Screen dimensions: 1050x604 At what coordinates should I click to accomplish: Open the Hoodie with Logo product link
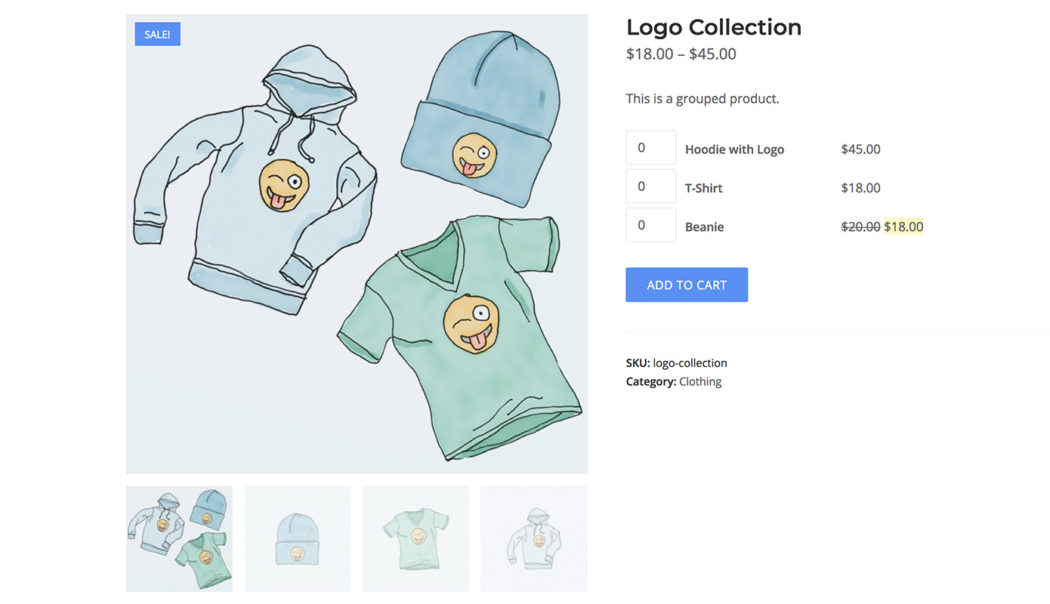click(x=732, y=148)
